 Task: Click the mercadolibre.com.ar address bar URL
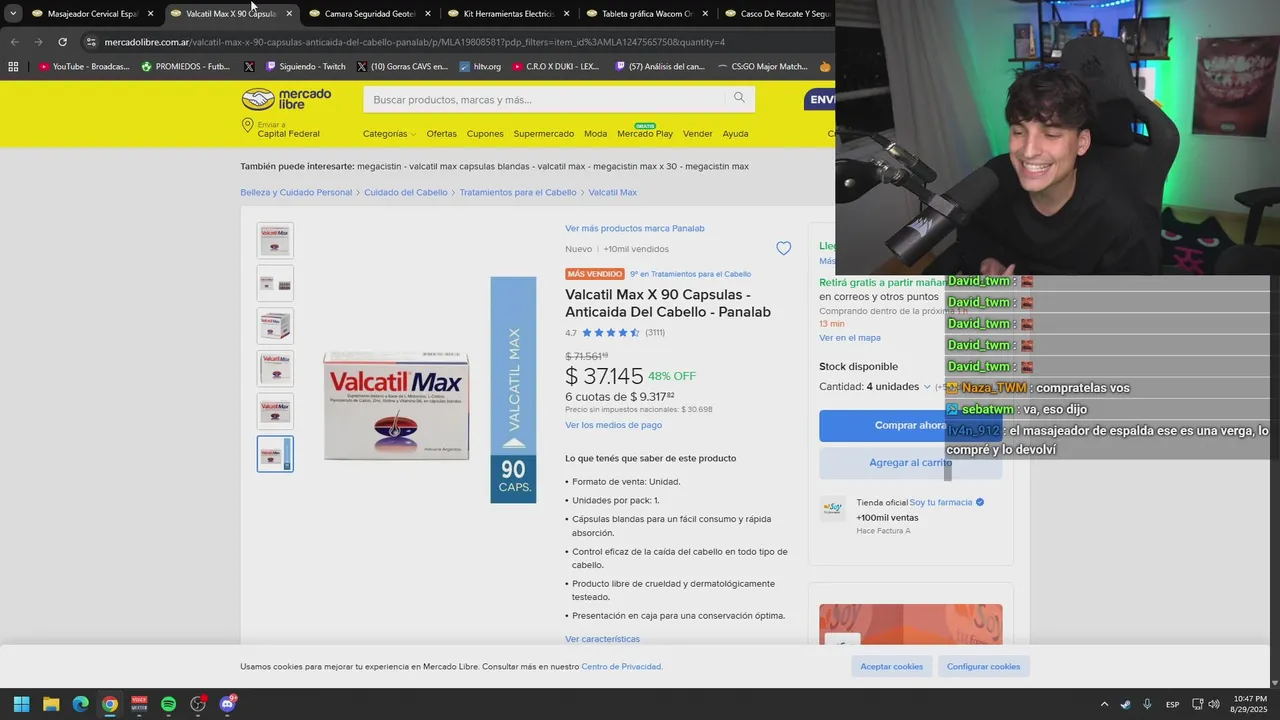tap(415, 42)
